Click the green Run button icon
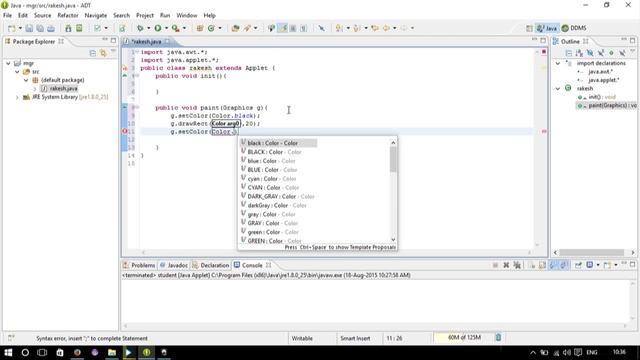Screen dimensions: 640x360 tap(158, 28)
